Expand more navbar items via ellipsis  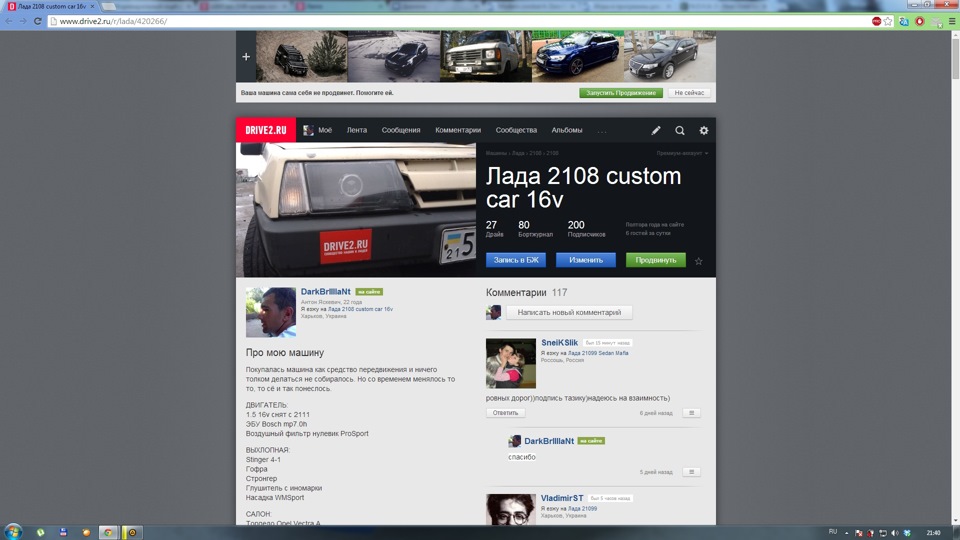click(x=602, y=130)
